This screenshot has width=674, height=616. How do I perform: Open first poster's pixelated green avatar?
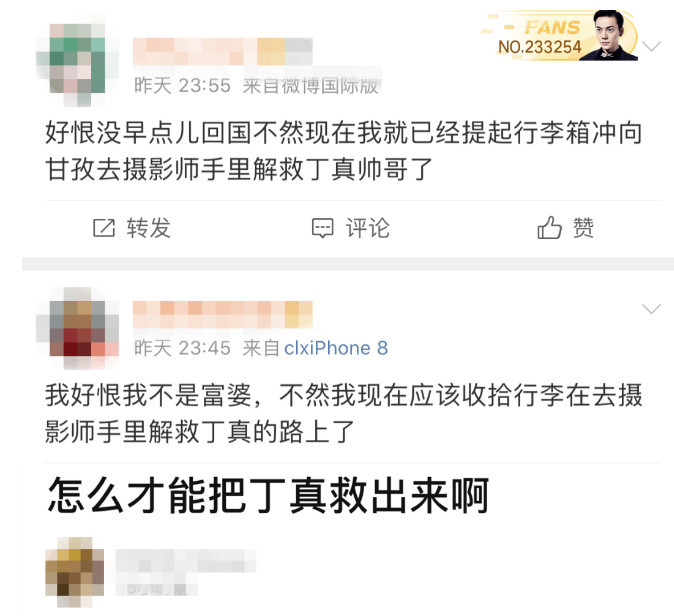click(77, 59)
